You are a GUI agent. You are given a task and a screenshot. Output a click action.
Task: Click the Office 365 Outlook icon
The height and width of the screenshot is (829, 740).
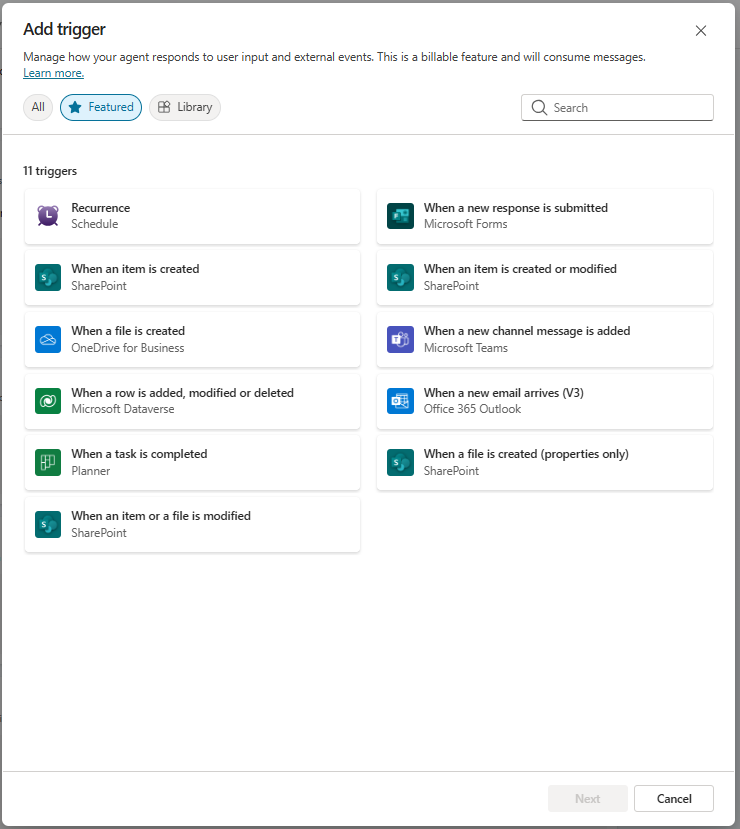tap(400, 401)
